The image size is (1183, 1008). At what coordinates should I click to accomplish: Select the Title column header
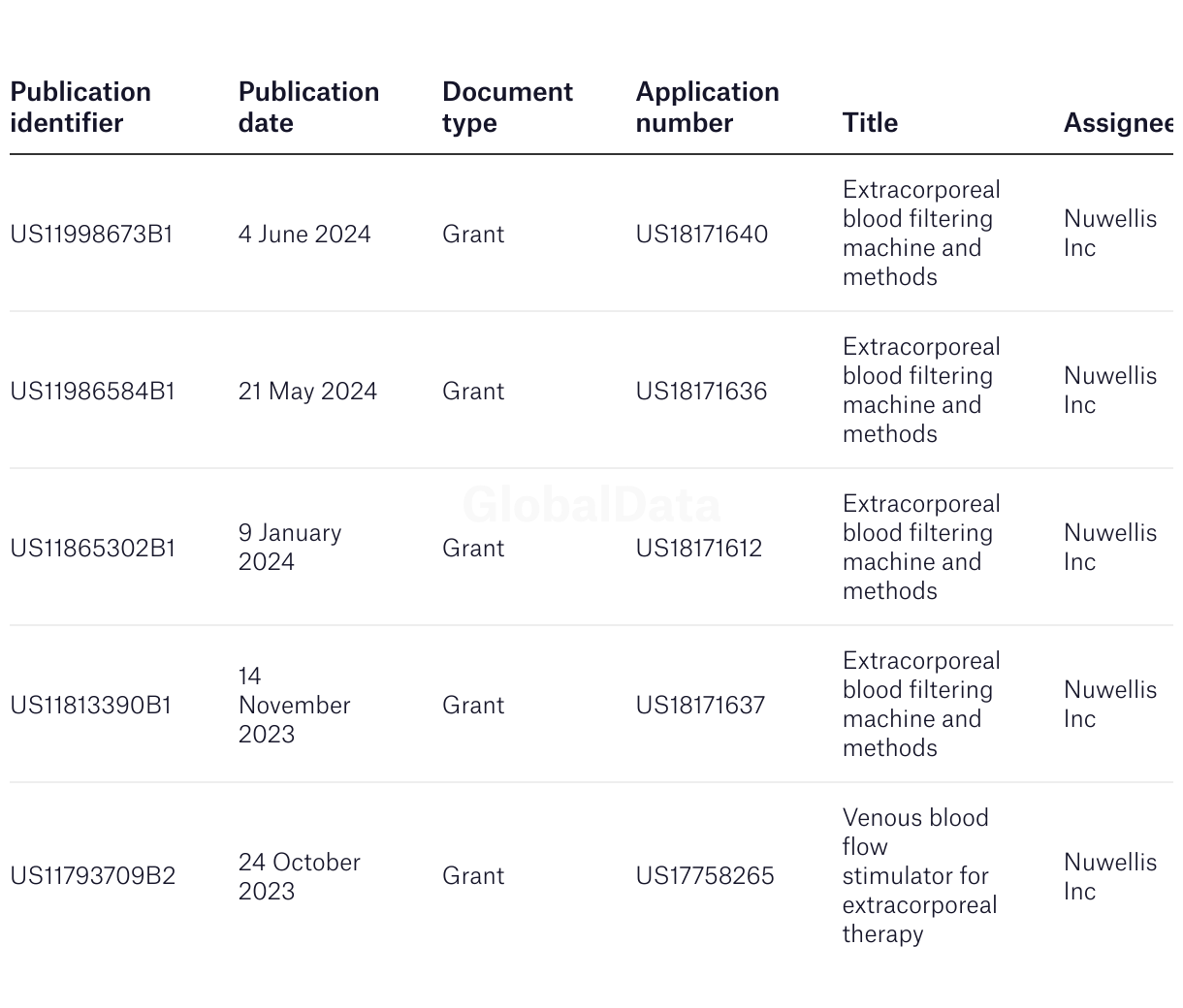pyautogui.click(x=870, y=122)
